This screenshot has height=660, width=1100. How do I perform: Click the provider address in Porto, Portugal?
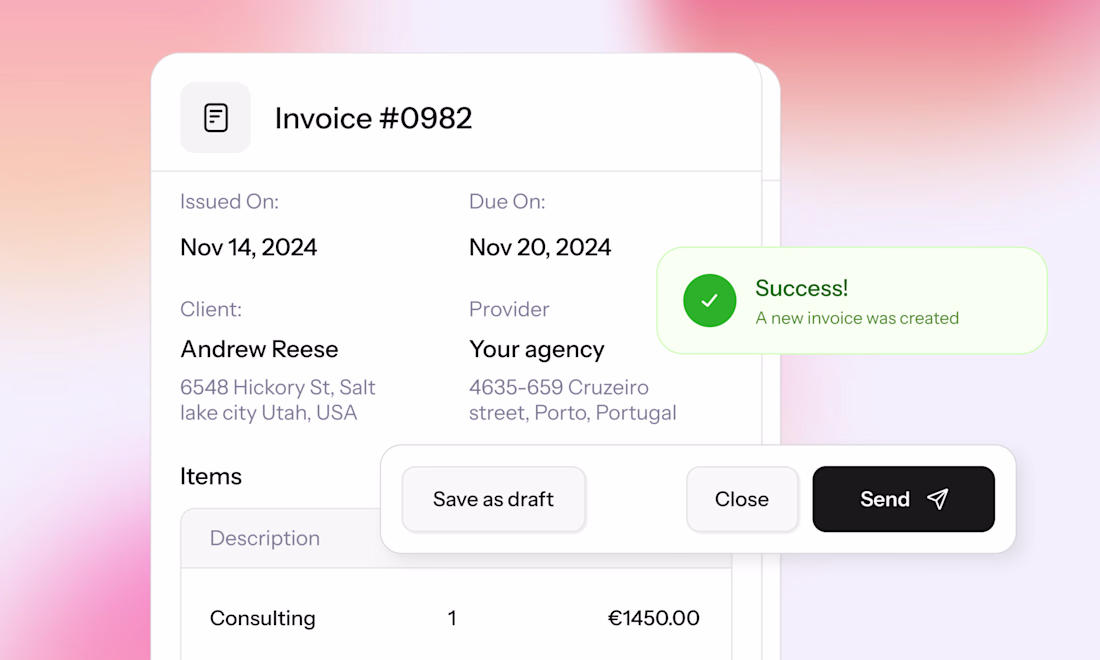pyautogui.click(x=572, y=400)
